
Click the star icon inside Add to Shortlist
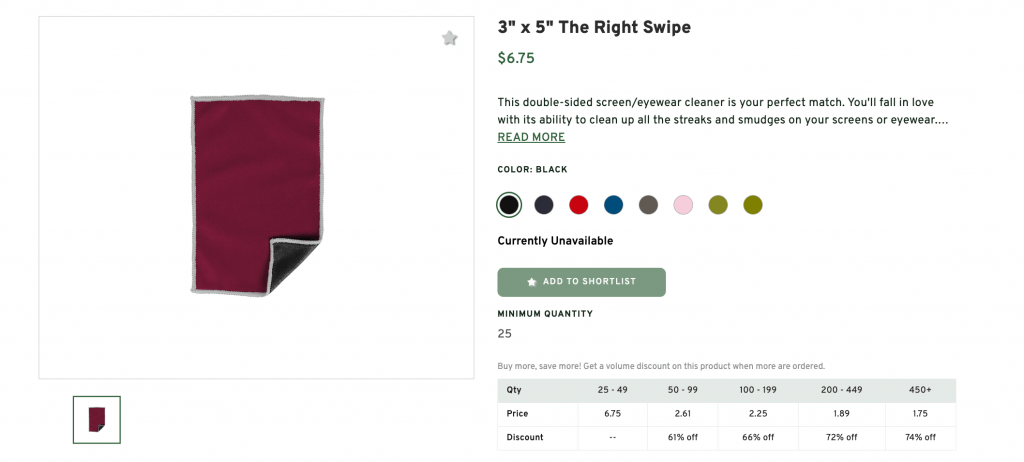coord(532,282)
